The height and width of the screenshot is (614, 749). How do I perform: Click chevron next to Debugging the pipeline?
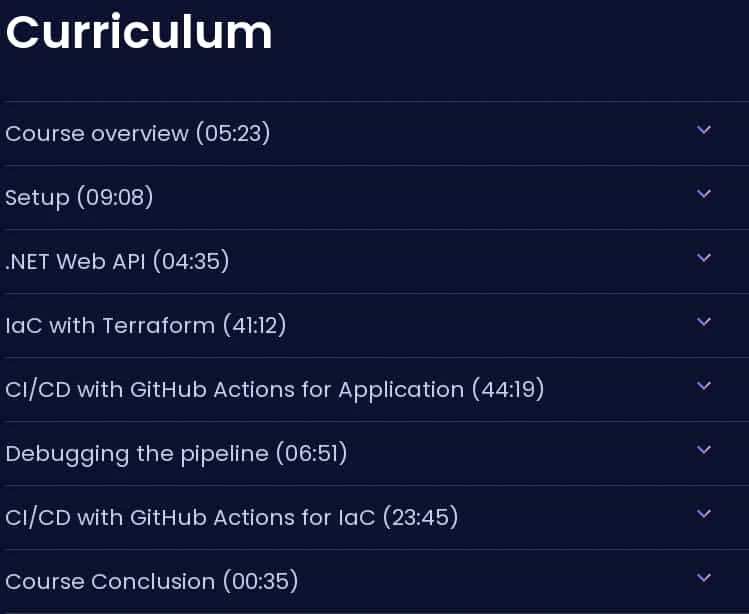(704, 450)
